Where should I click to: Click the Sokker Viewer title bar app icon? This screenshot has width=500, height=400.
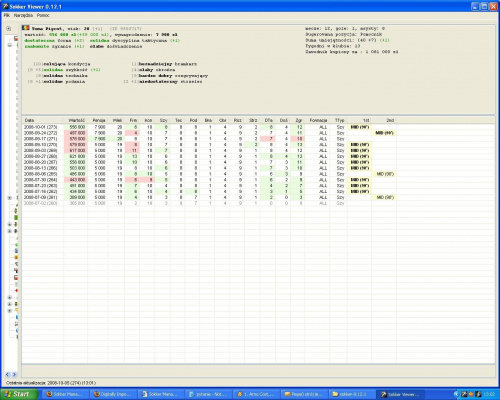click(x=5, y=6)
